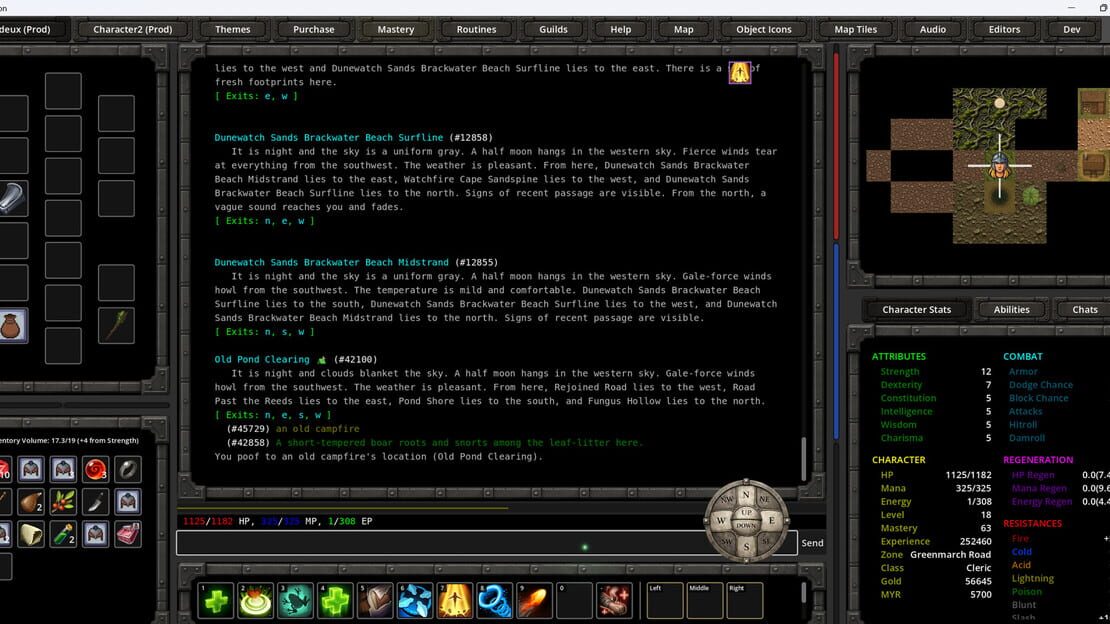Viewport: 1110px width, 624px height.
Task: Click the Left mouse binding slot
Action: pyautogui.click(x=665, y=601)
